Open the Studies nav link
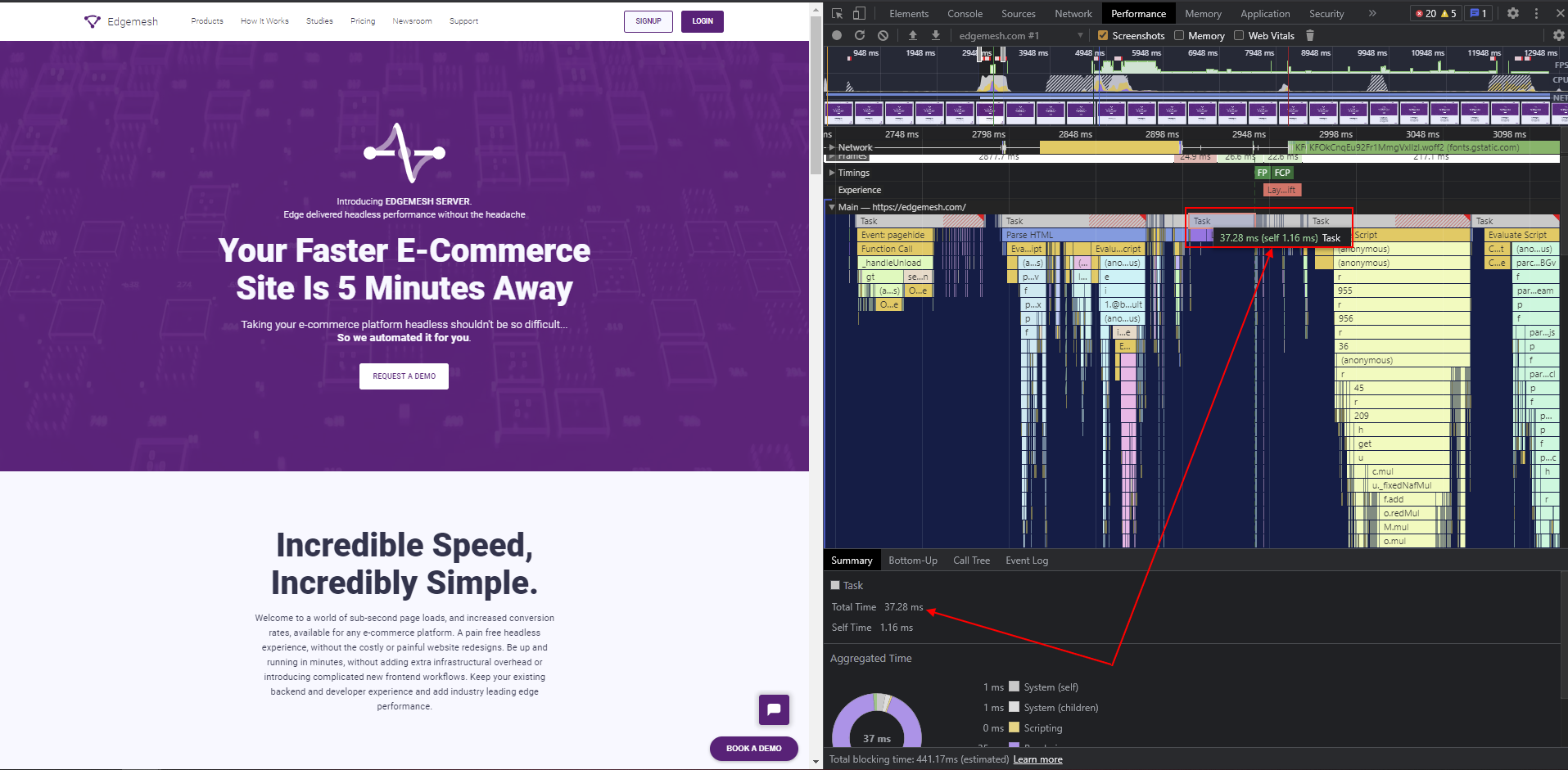Image resolution: width=1568 pixels, height=770 pixels. click(x=319, y=21)
